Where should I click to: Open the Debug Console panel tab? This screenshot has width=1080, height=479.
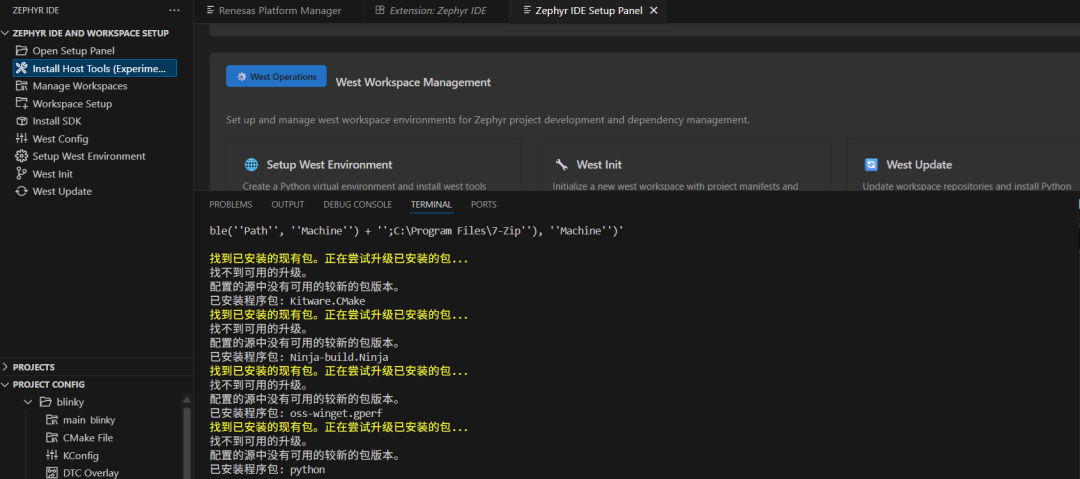(x=357, y=205)
